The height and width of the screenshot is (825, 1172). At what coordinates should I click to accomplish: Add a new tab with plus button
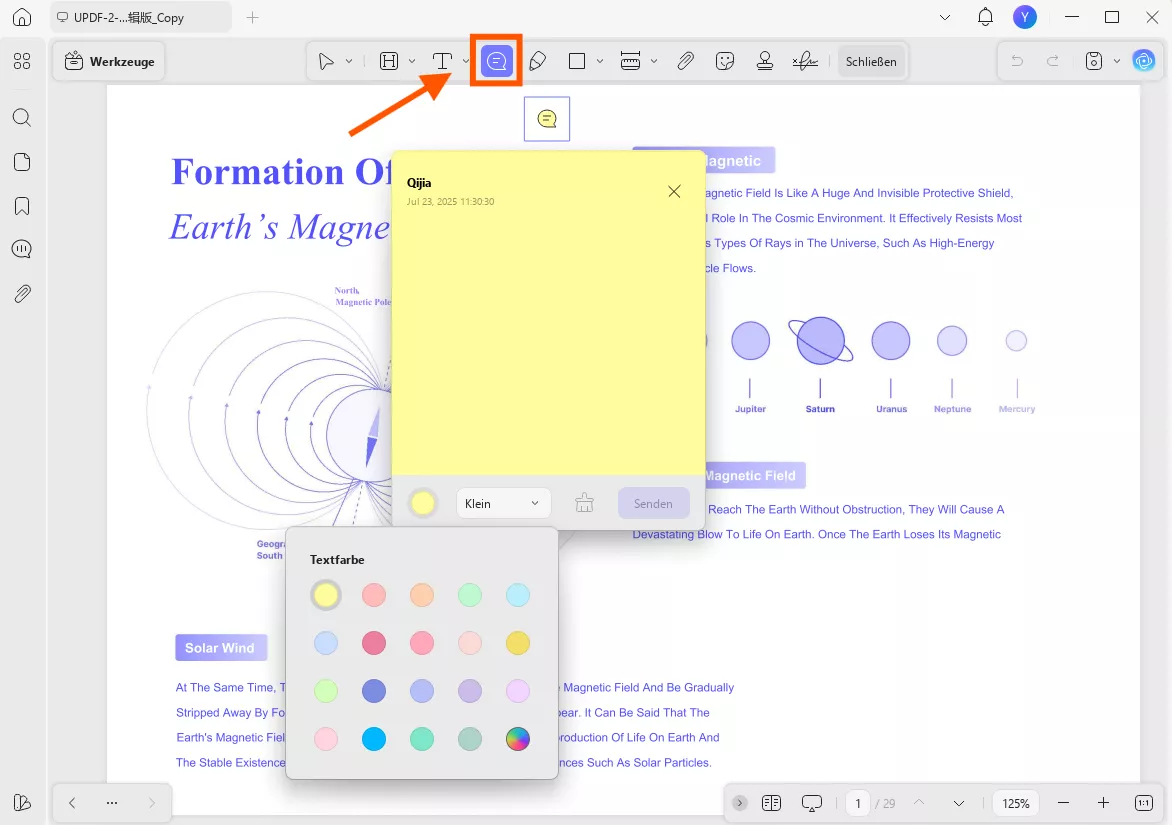(253, 17)
